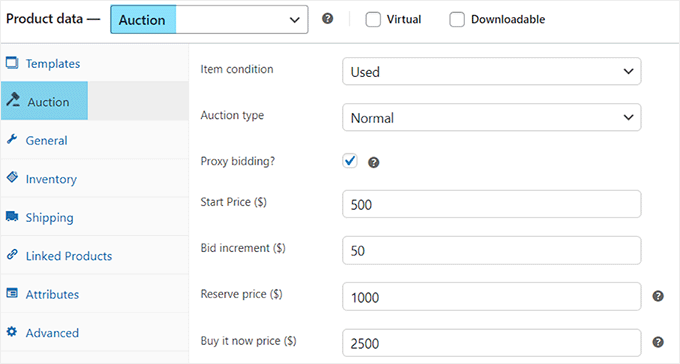
Task: Open the Auction type dropdown
Action: pyautogui.click(x=491, y=118)
